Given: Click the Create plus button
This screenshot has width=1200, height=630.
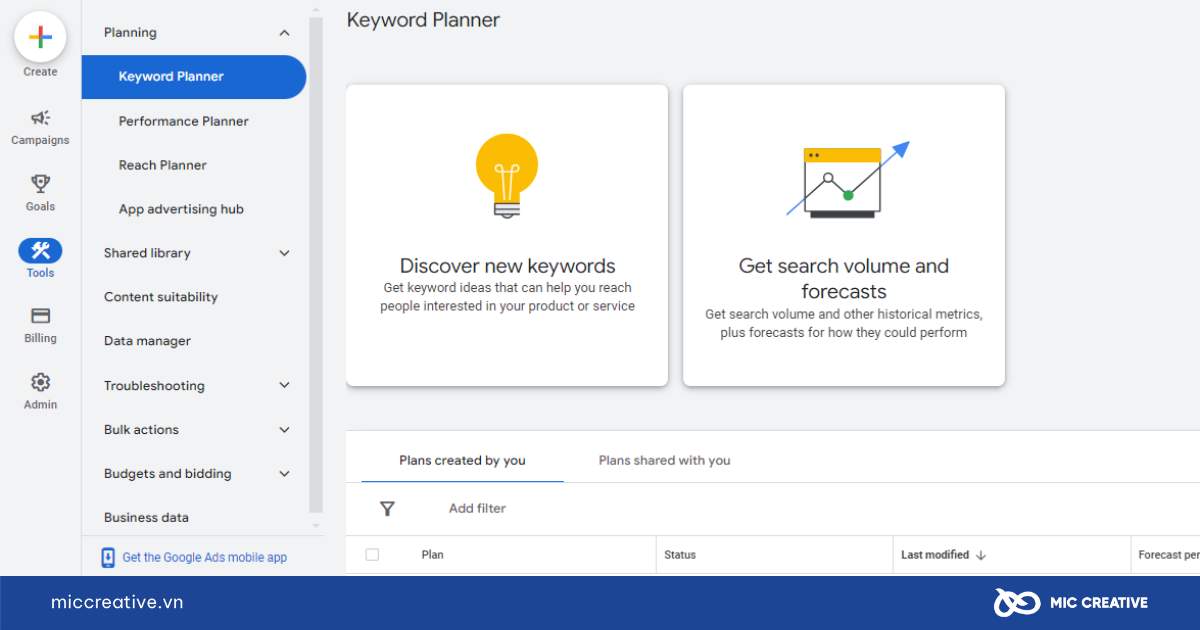Looking at the screenshot, I should [x=40, y=38].
